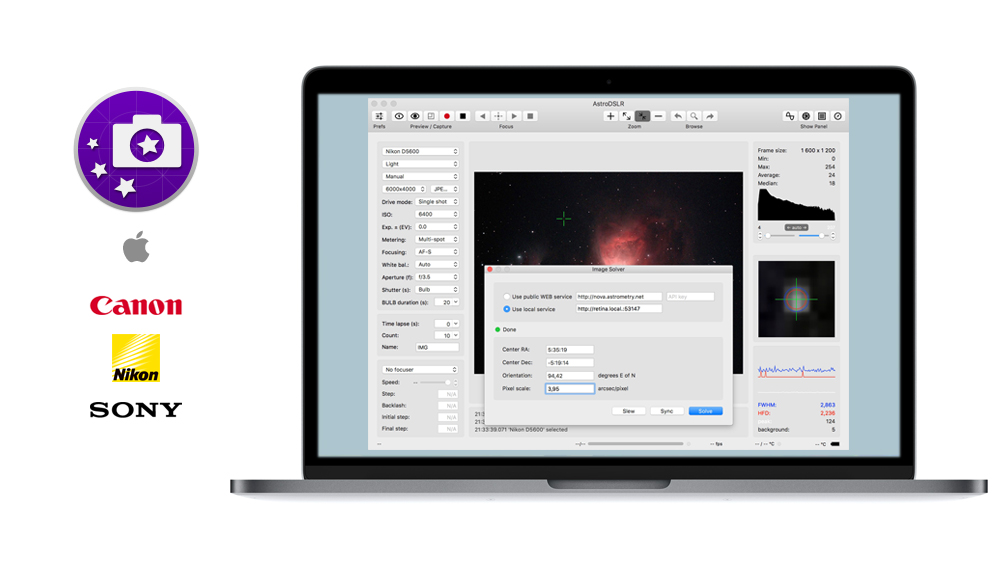Click the first eye preview icon
Viewport: 1000px width, 565px height.
click(399, 116)
